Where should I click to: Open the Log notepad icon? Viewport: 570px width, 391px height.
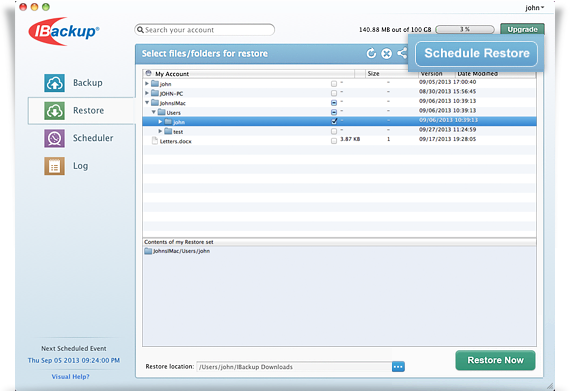click(55, 166)
